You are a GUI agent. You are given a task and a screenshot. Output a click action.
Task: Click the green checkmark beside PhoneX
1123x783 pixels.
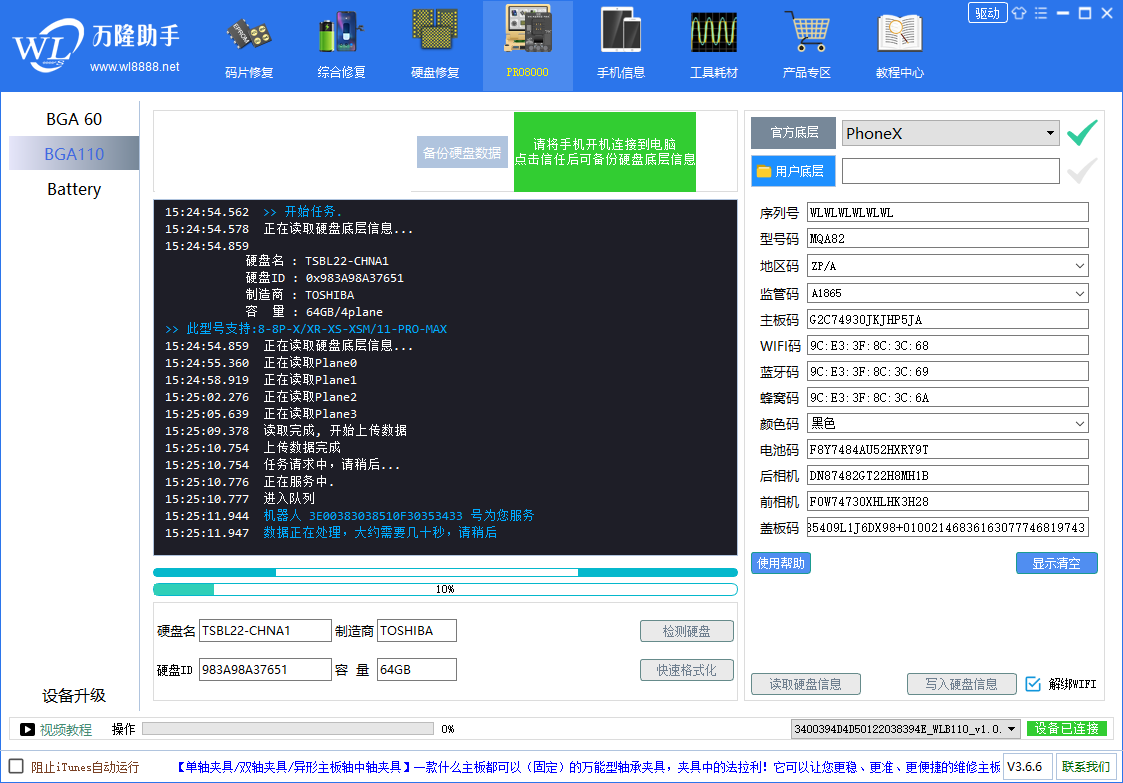click(1081, 133)
